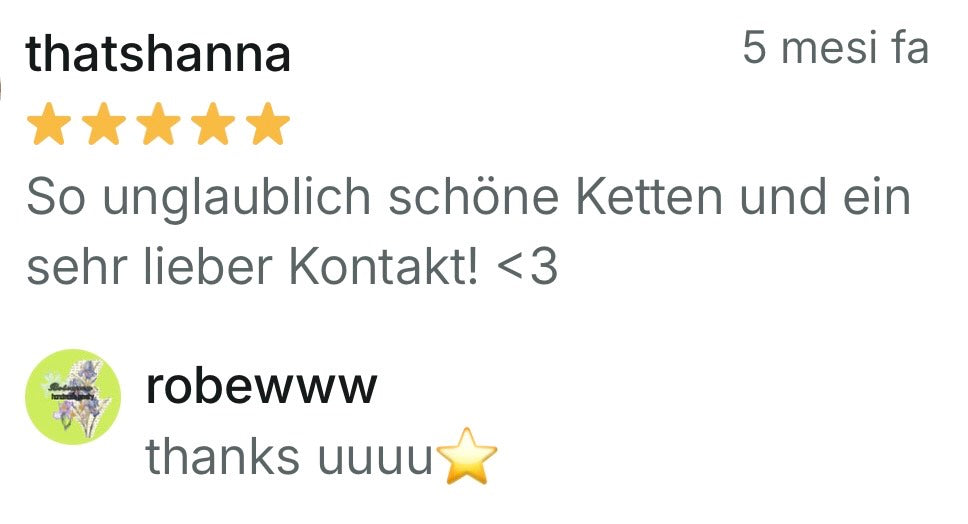Tap the glowing star emoji in reply
Screen dimensions: 968x524
[467, 455]
